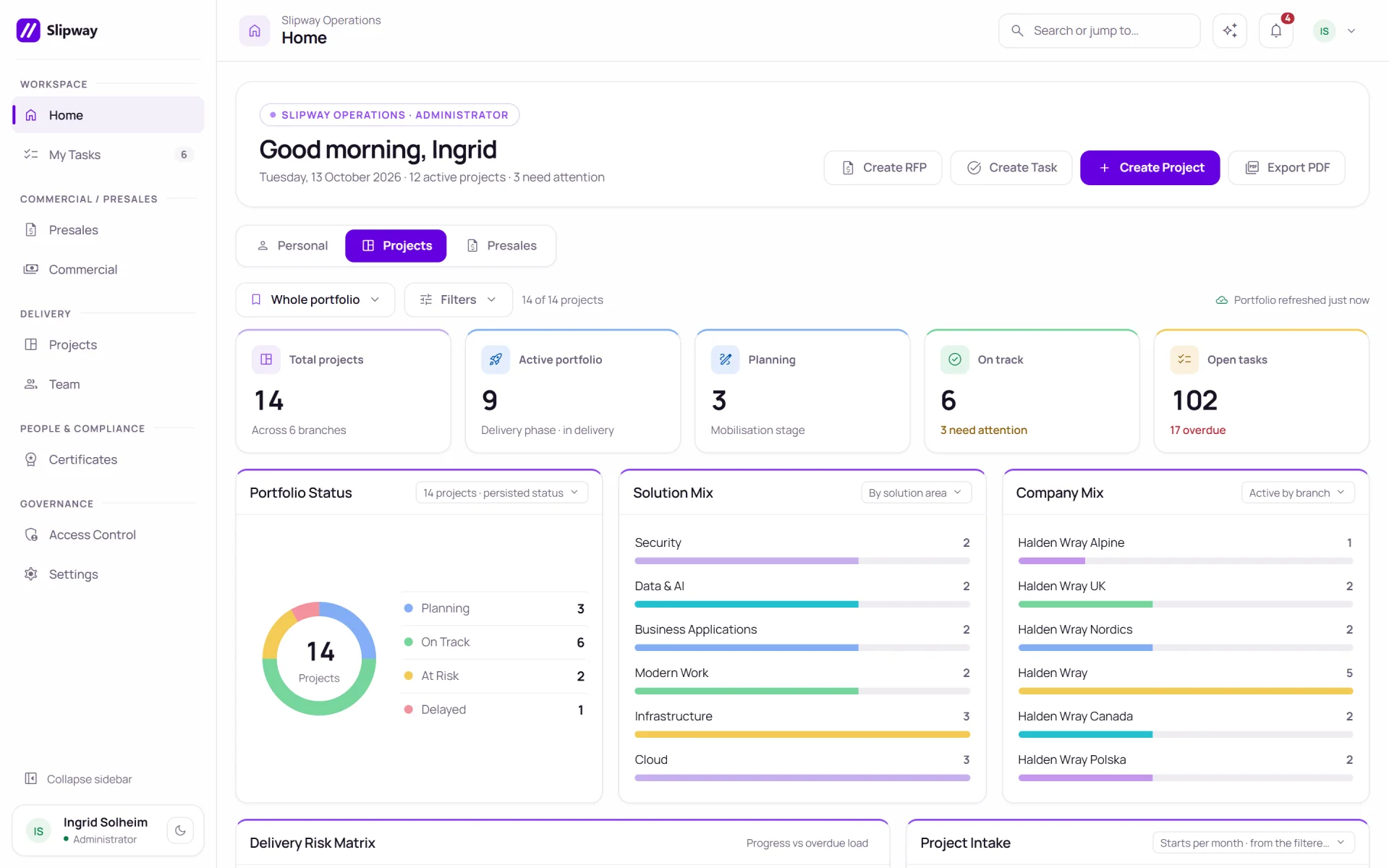Open the AI sparkle assistant icon

[1229, 30]
